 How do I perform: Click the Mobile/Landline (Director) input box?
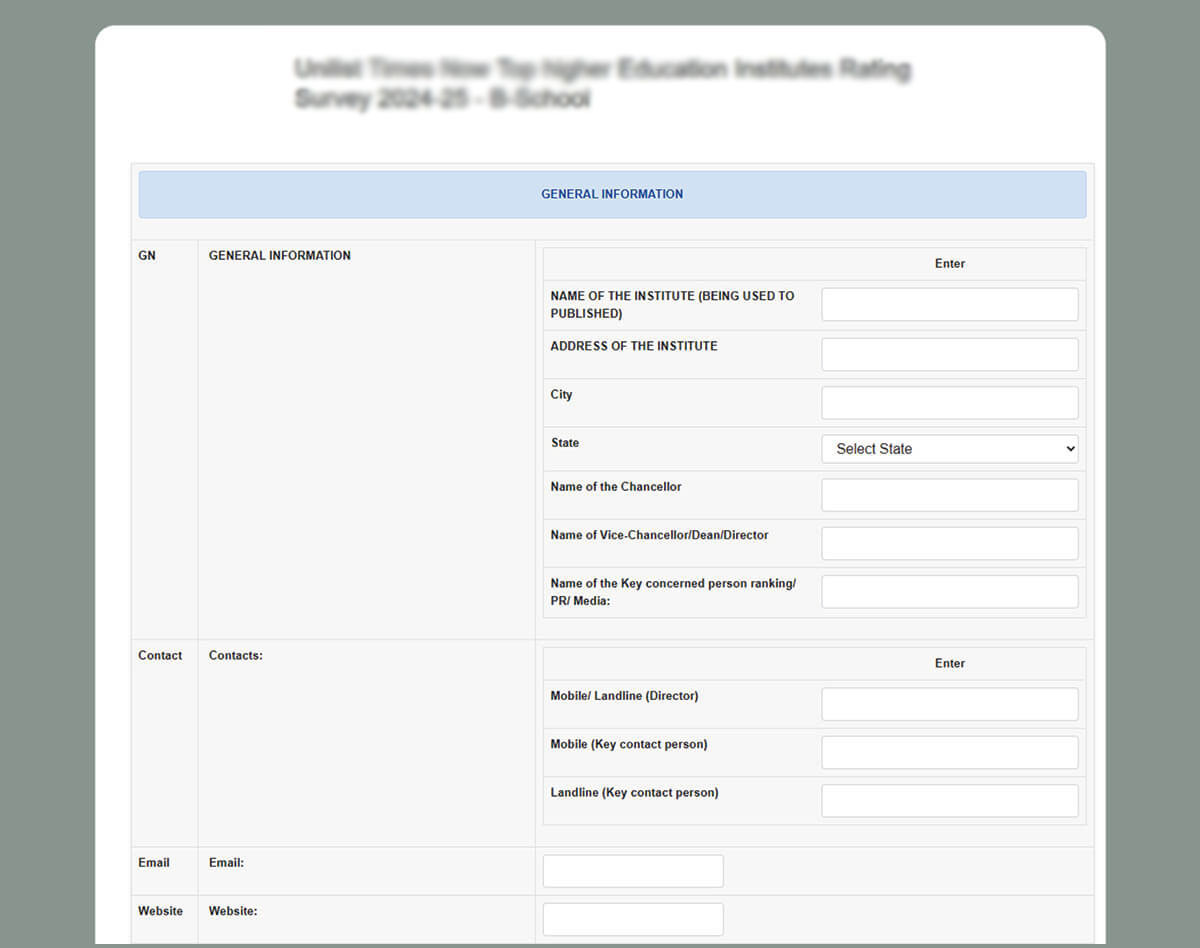(949, 704)
